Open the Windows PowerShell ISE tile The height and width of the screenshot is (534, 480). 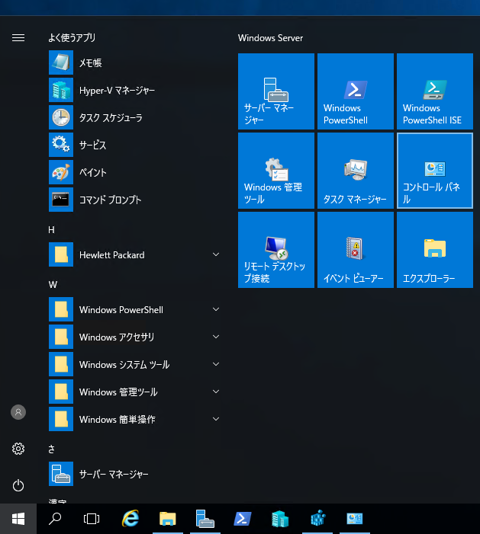pyautogui.click(x=435, y=91)
